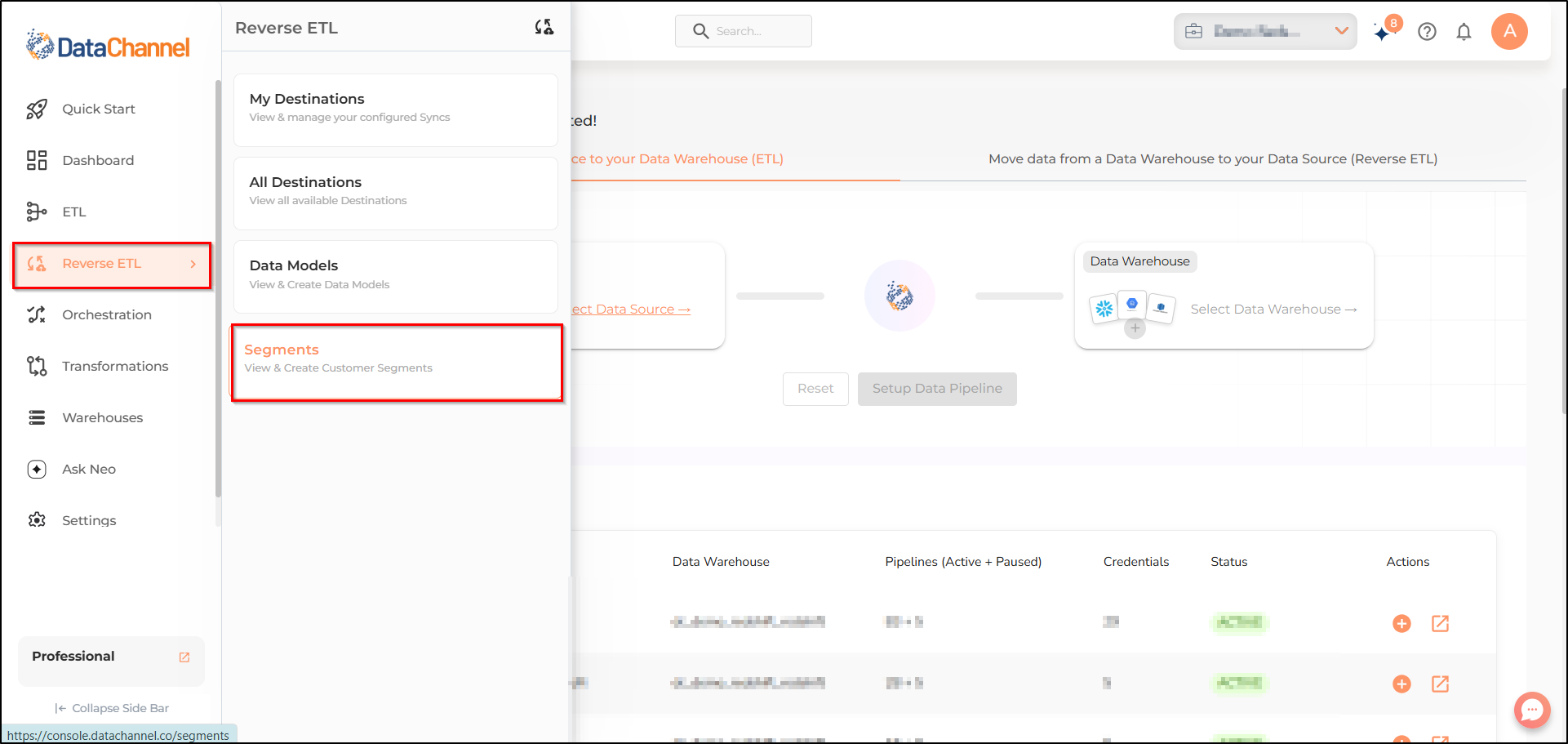Click the Quick Start label
1568x744 pixels.
99,109
